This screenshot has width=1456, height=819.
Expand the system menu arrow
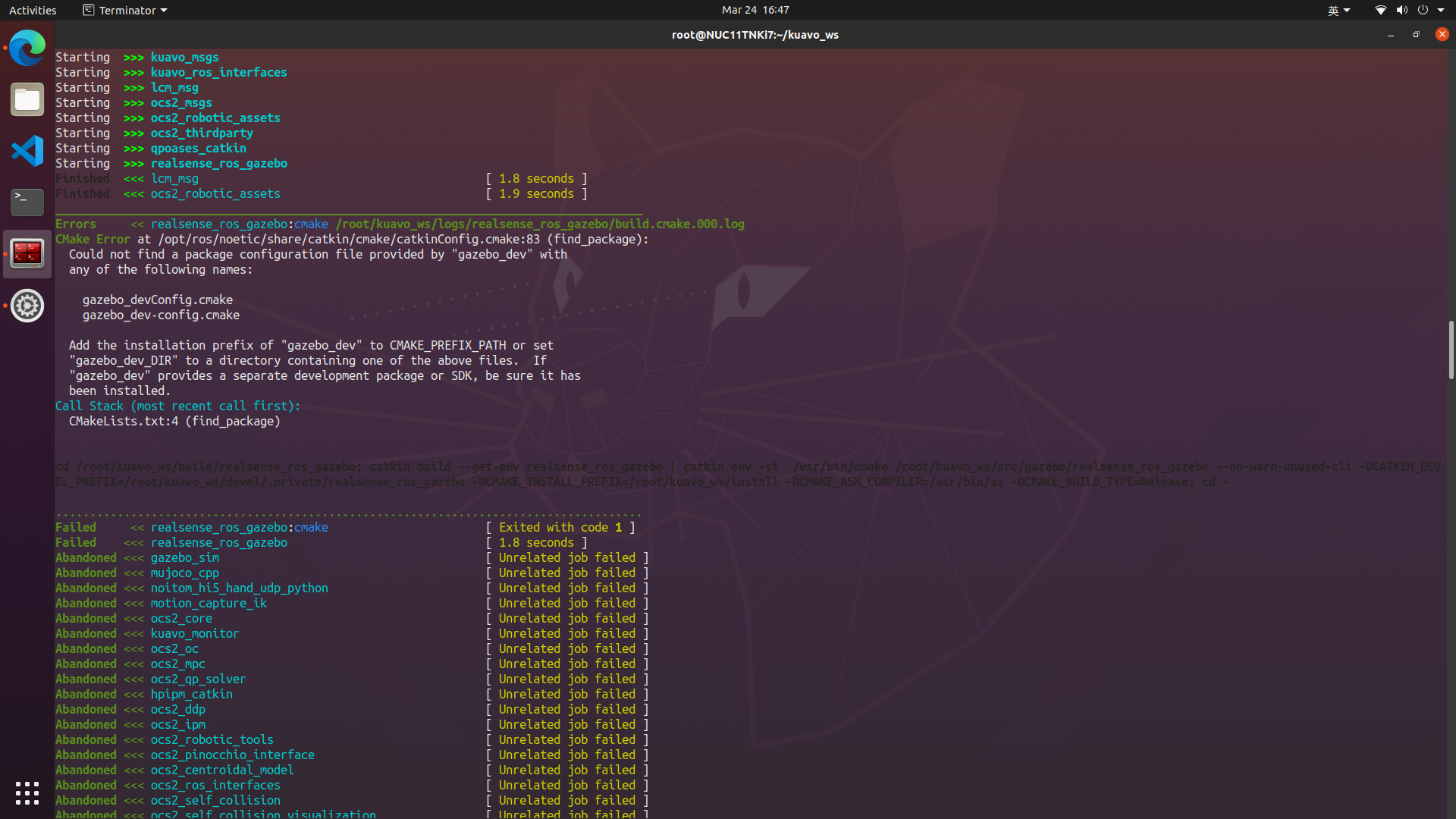click(x=1441, y=10)
